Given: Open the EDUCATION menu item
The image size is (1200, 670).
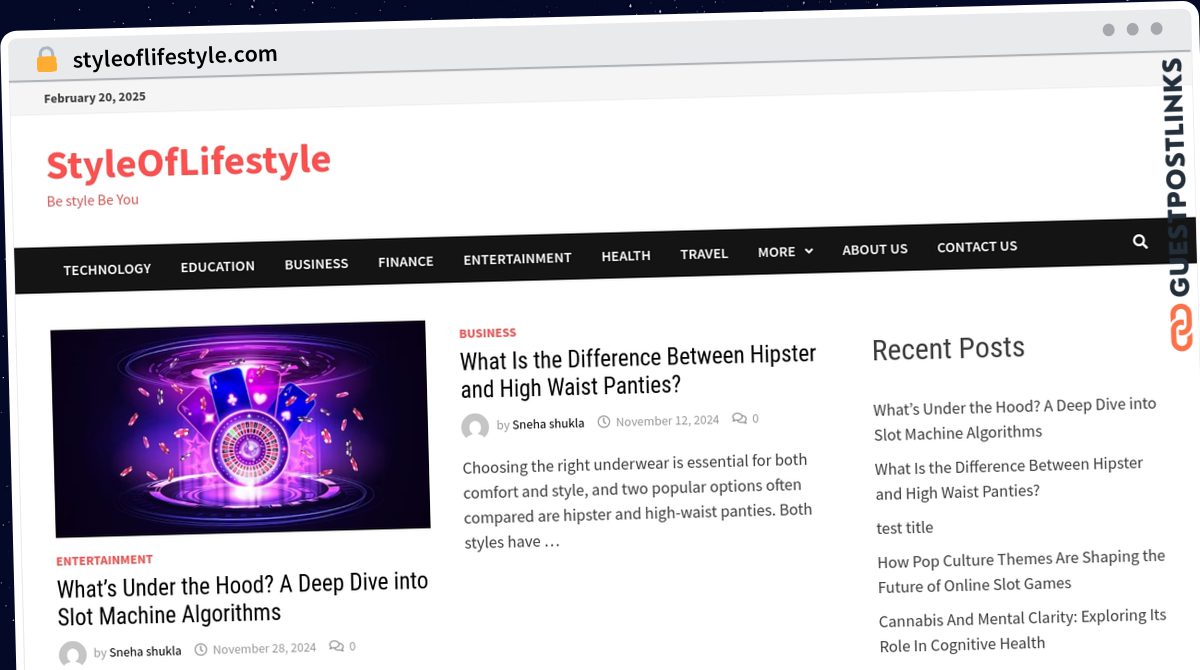Looking at the screenshot, I should pyautogui.click(x=218, y=266).
